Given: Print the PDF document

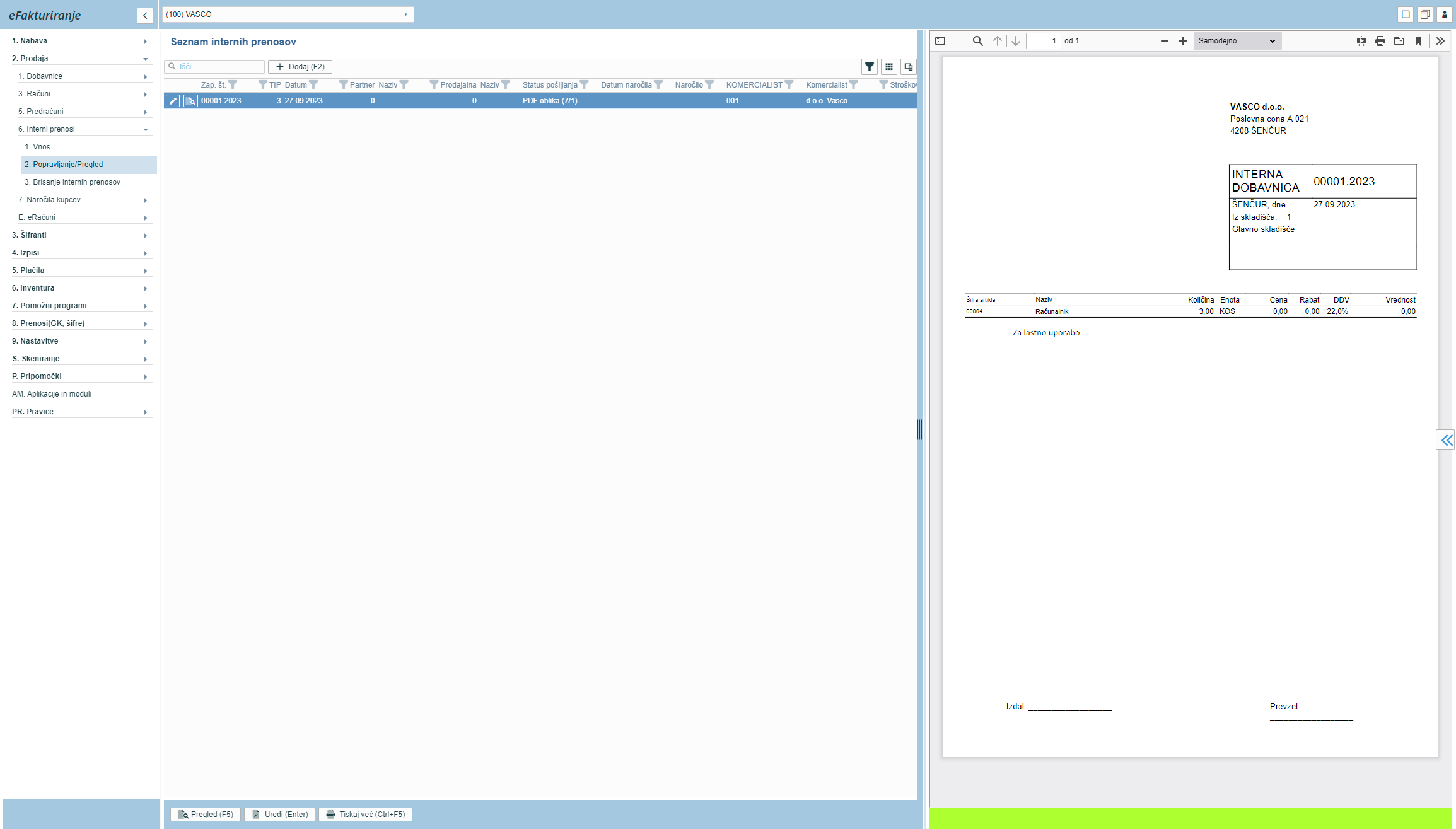Looking at the screenshot, I should tap(1380, 41).
